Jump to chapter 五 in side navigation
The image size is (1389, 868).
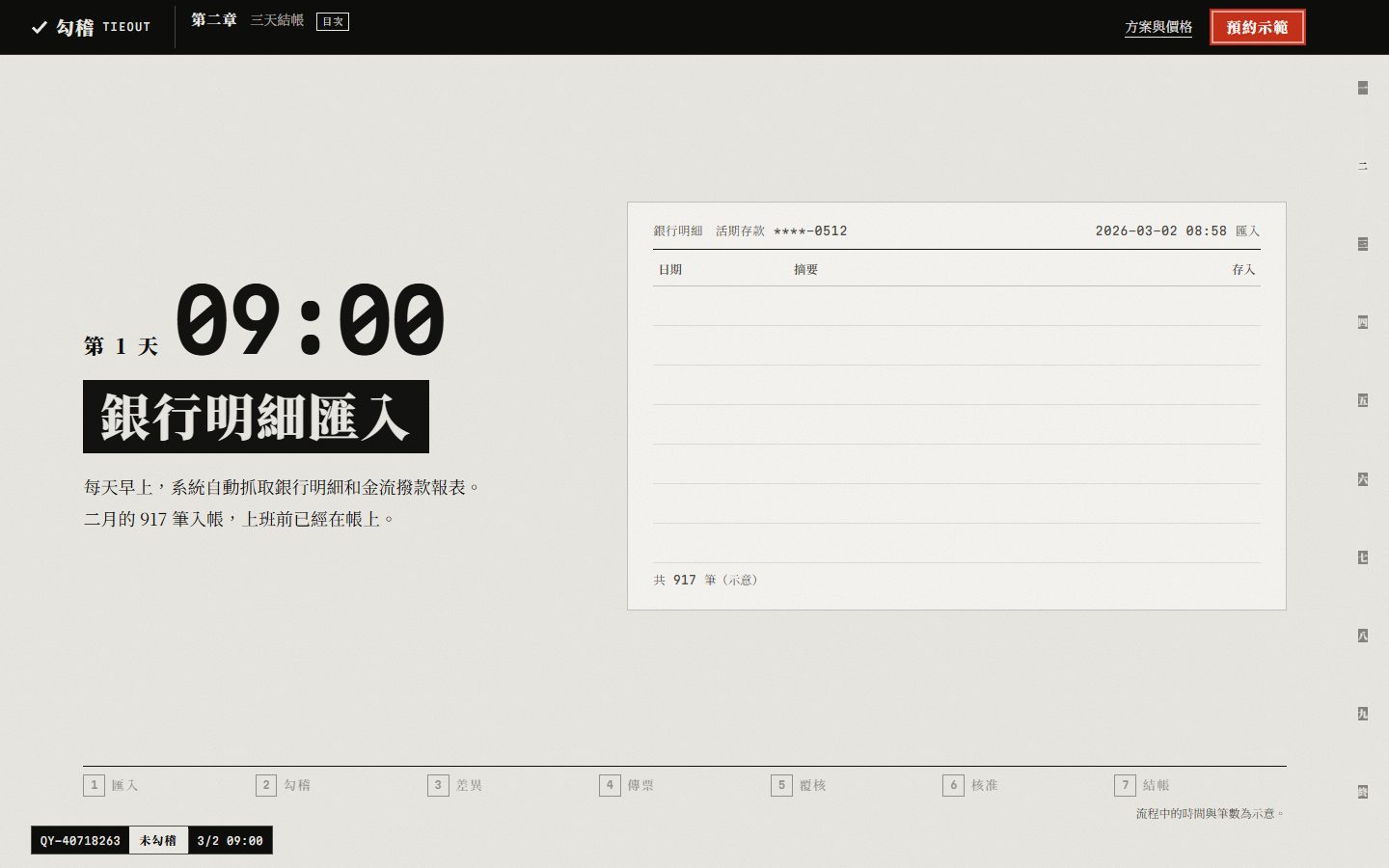tap(1363, 400)
